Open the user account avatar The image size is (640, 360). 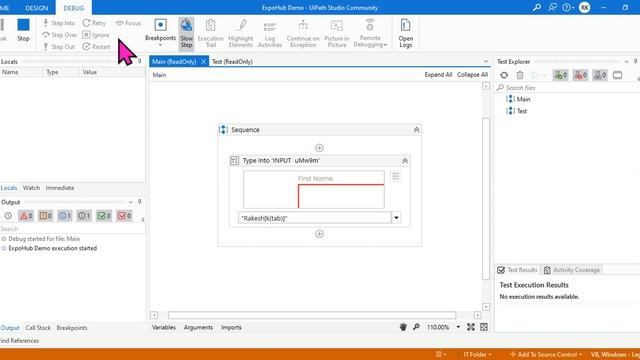(x=584, y=7)
